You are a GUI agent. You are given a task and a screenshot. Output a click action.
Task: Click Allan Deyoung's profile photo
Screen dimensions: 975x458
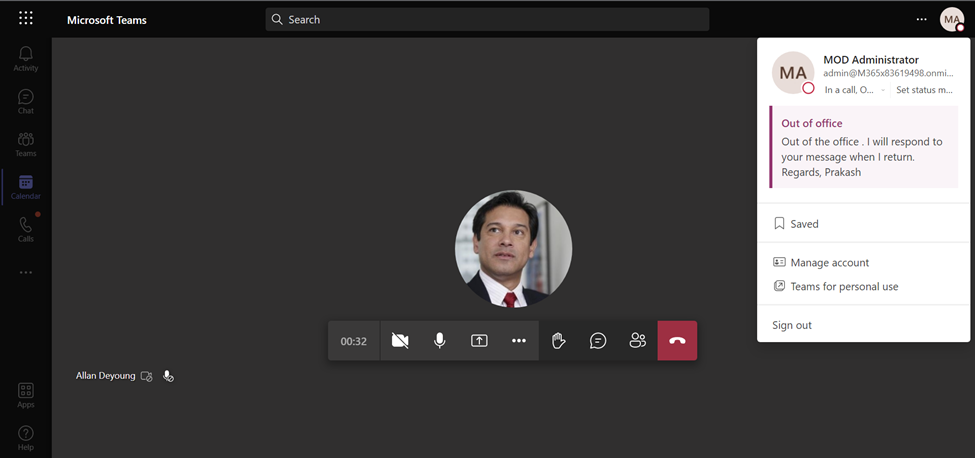click(x=514, y=249)
